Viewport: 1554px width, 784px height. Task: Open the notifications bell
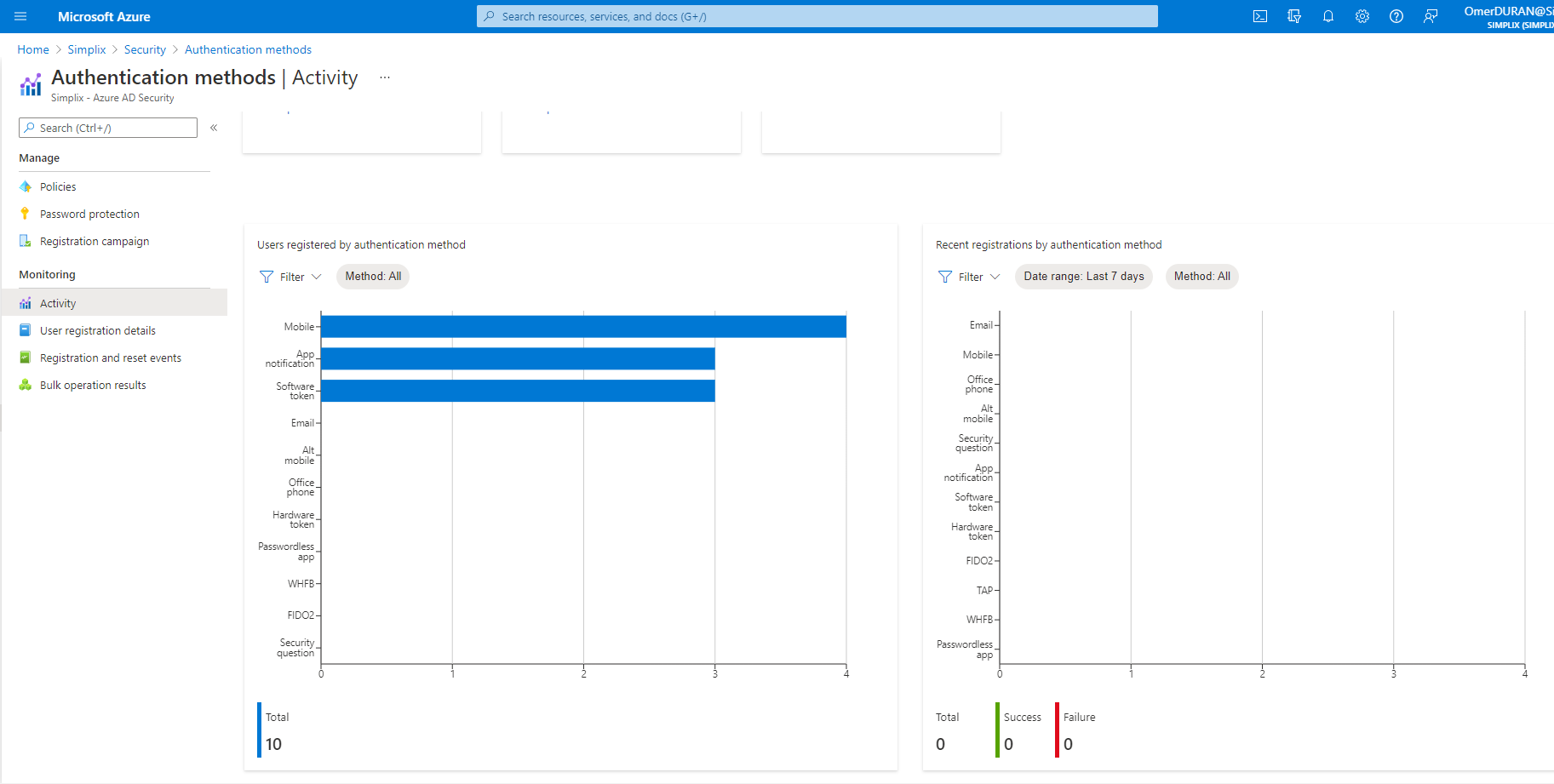[x=1328, y=16]
